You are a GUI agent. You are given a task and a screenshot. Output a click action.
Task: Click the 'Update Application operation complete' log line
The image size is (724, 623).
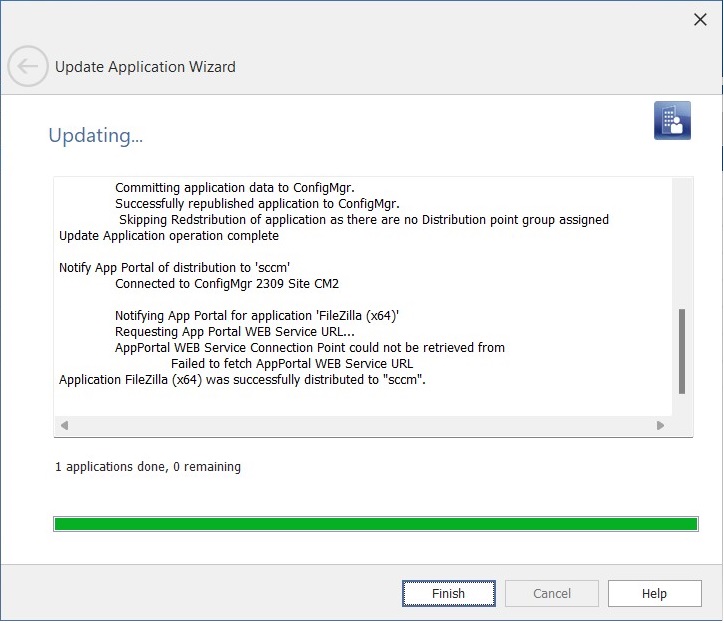(x=169, y=236)
